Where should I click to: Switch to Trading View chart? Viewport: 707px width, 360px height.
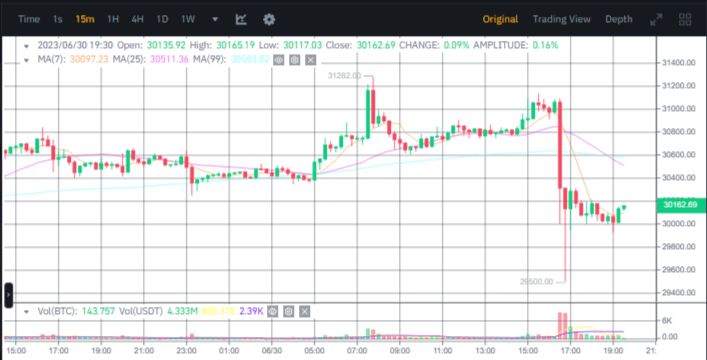coord(561,19)
